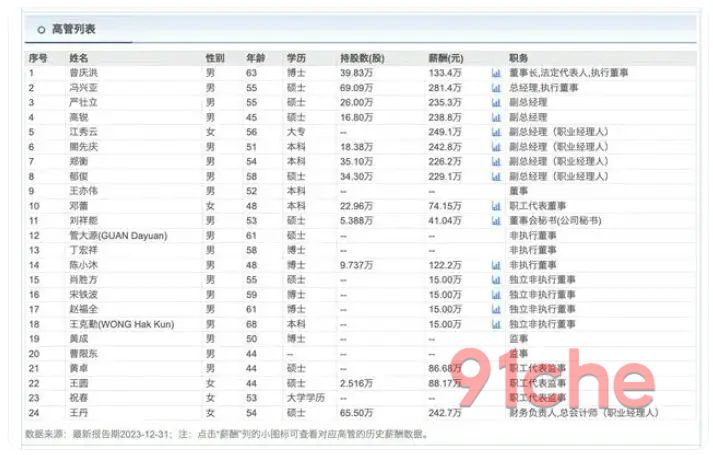Click the name 王丹 in row 24
The image size is (713, 455).
coord(78,412)
